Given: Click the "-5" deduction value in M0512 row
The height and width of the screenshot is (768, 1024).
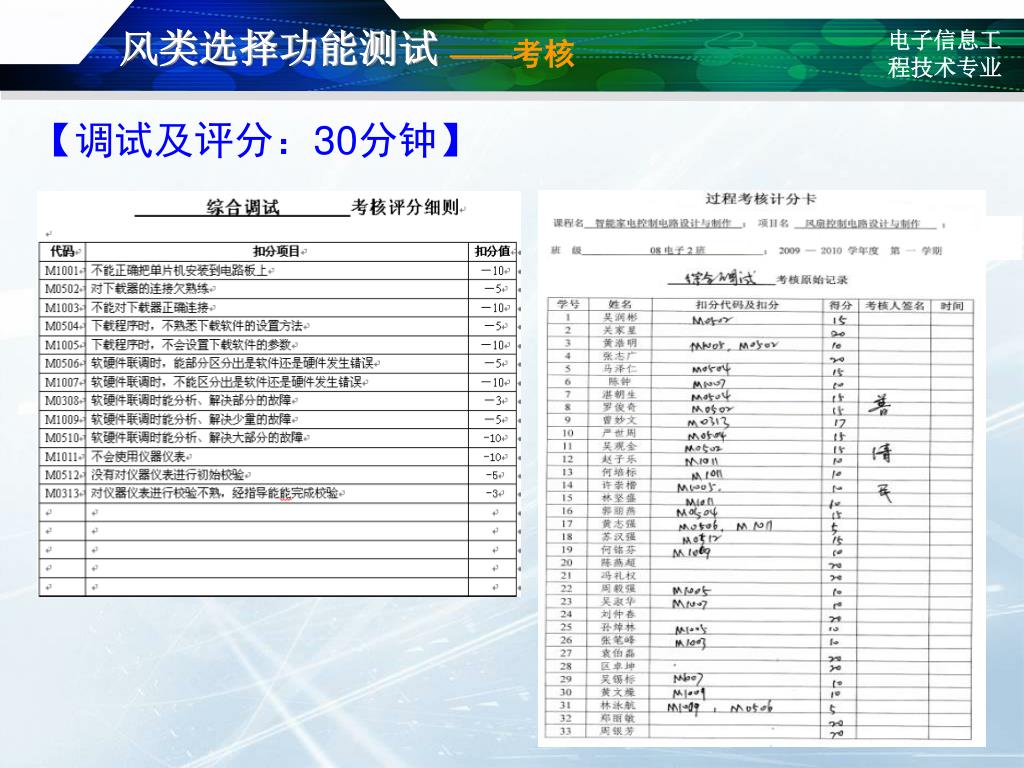Looking at the screenshot, I should [x=494, y=475].
